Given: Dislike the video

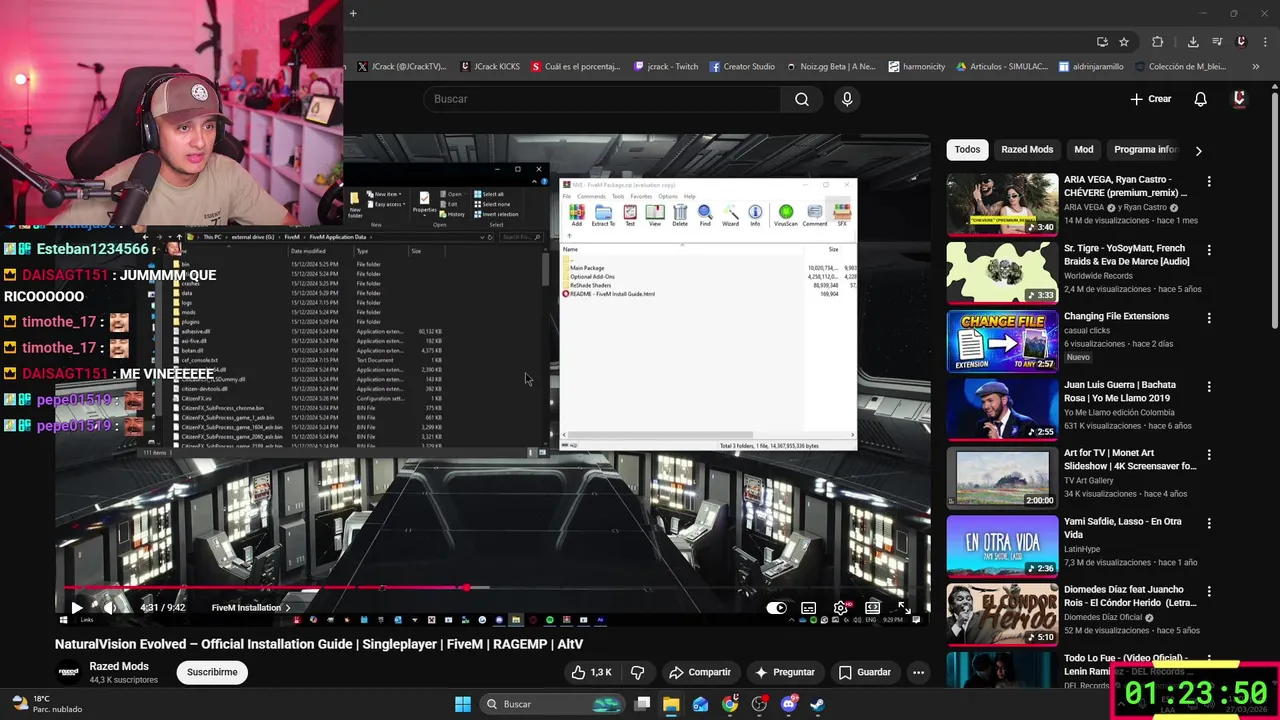Looking at the screenshot, I should tap(637, 672).
